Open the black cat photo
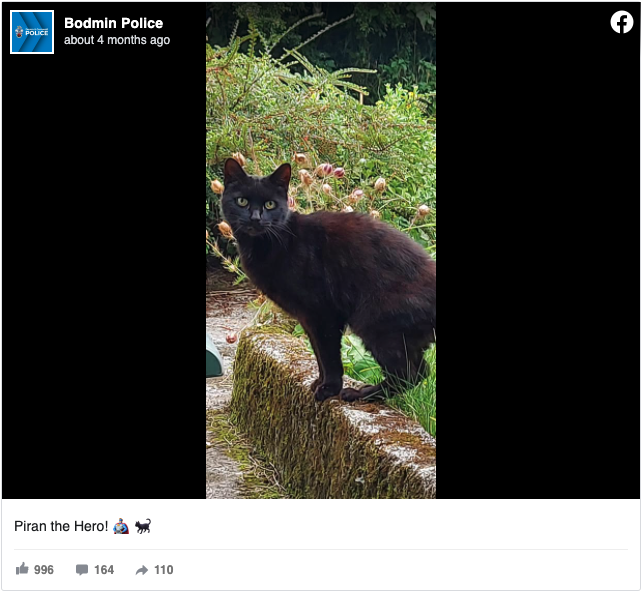The height and width of the screenshot is (594, 644). 321,251
